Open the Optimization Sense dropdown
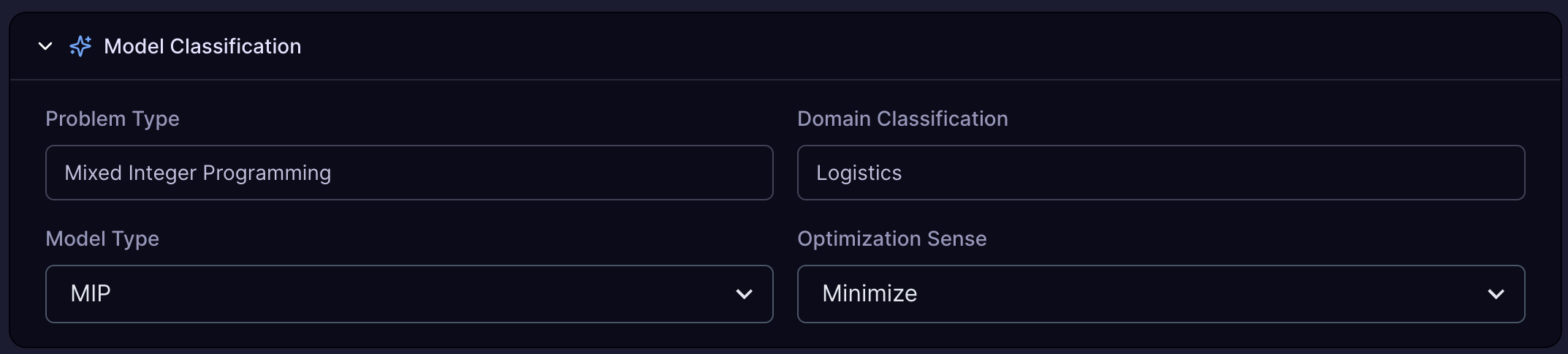Viewport: 1568px width, 354px height. tap(1160, 294)
